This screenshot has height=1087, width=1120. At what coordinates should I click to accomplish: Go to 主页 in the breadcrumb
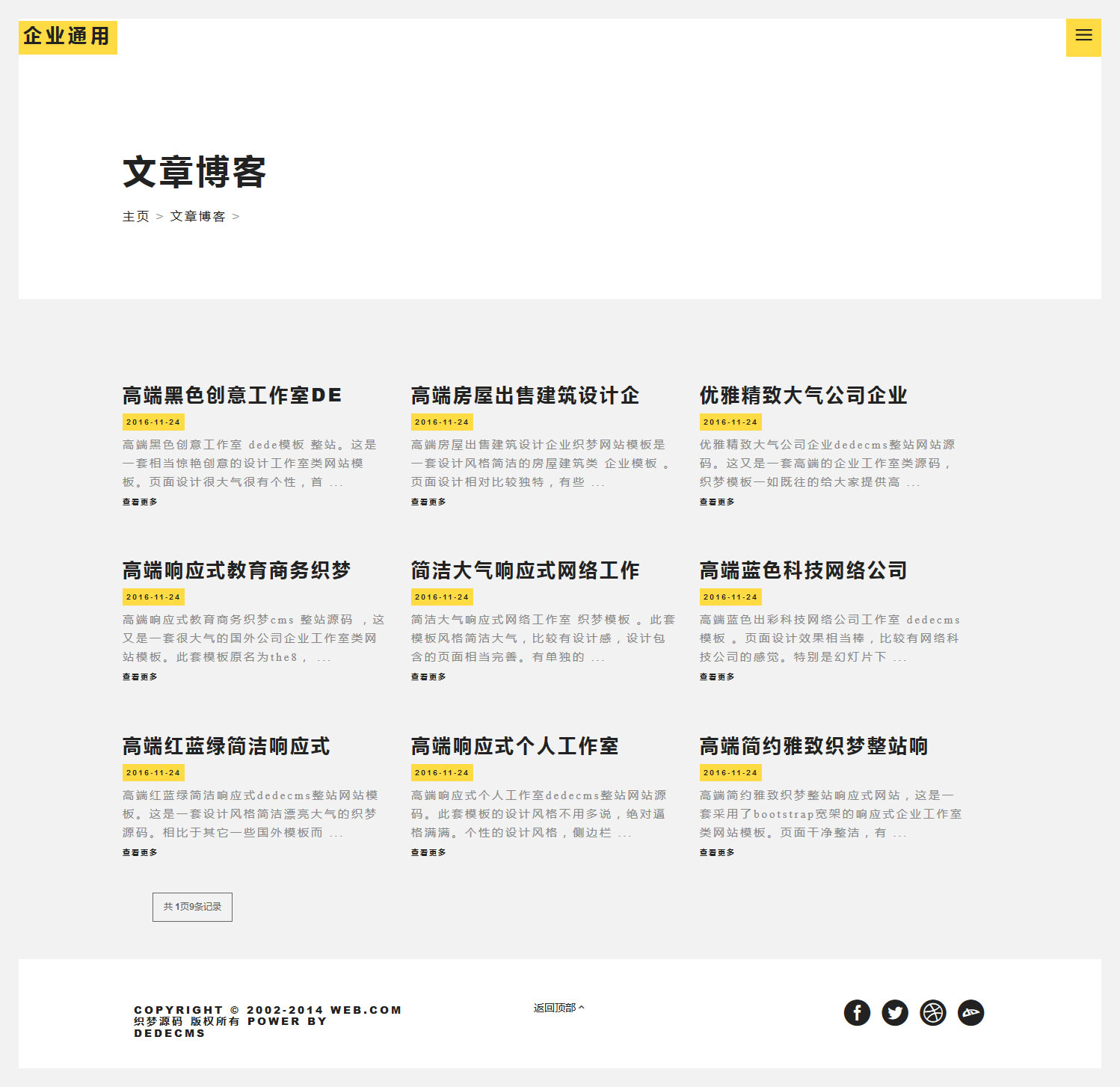point(135,217)
